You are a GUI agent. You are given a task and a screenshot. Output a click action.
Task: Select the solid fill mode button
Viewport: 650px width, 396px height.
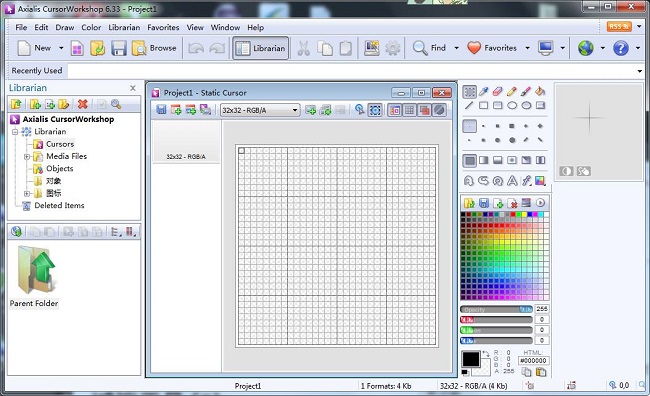click(x=469, y=160)
